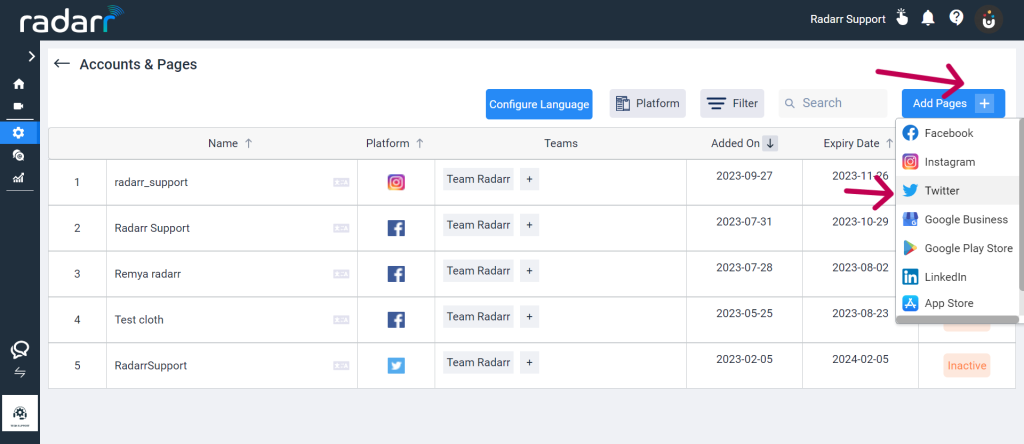Add a team to Test cloth row
This screenshot has height=444, width=1024.
pos(529,316)
